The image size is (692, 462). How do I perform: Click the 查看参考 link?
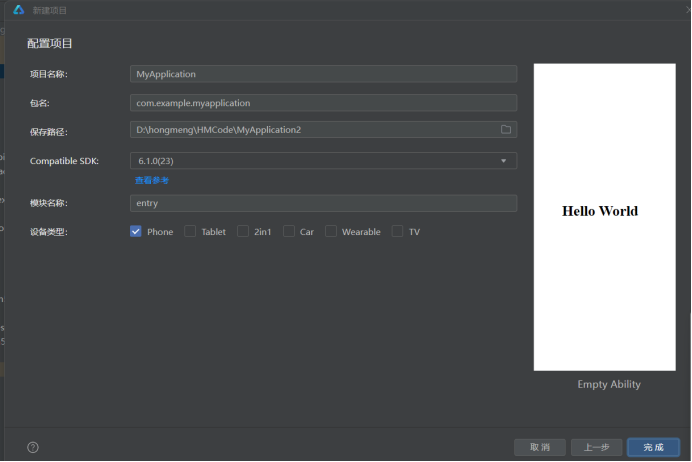[x=151, y=180]
